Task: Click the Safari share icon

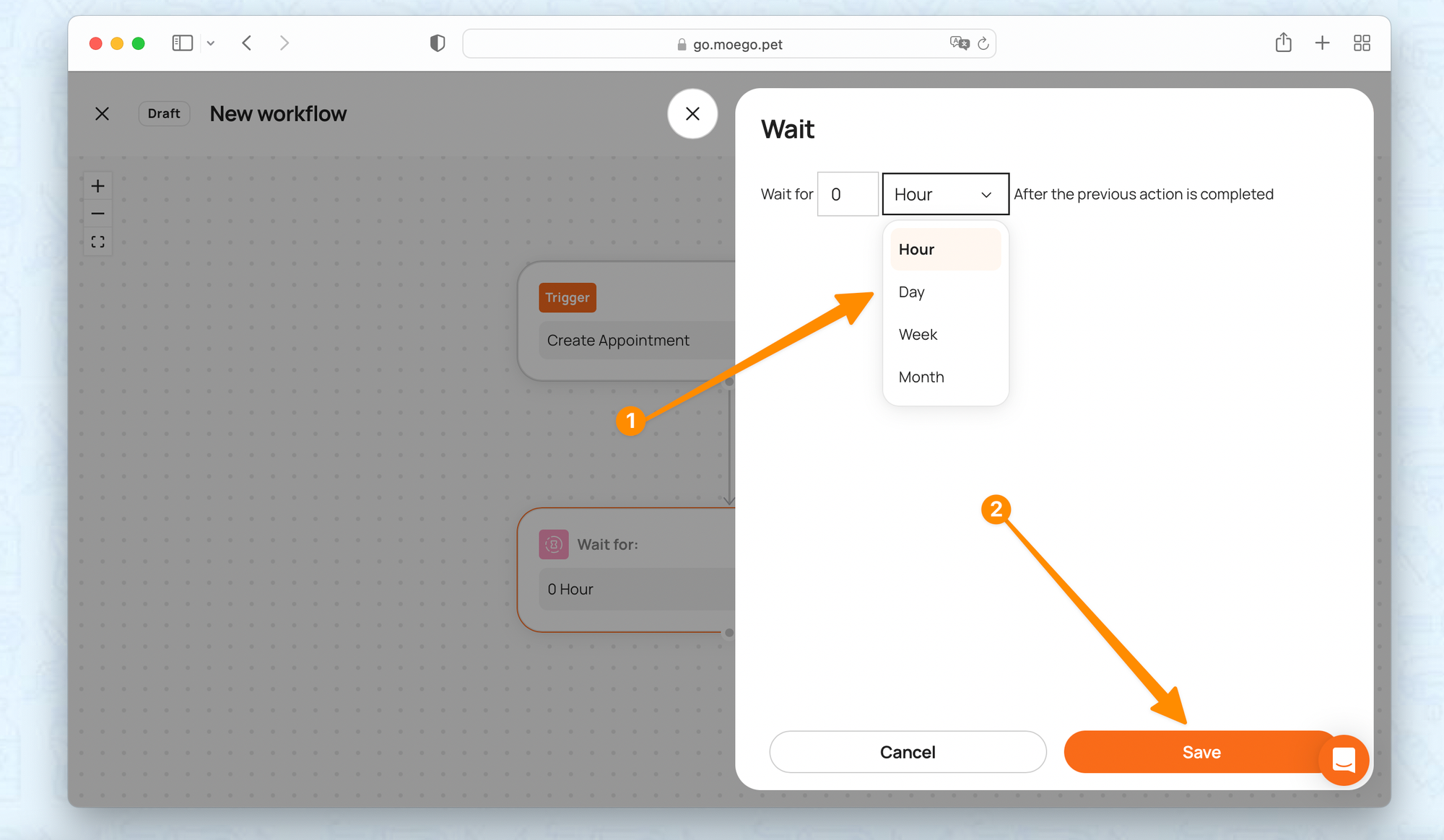Action: pyautogui.click(x=1283, y=43)
